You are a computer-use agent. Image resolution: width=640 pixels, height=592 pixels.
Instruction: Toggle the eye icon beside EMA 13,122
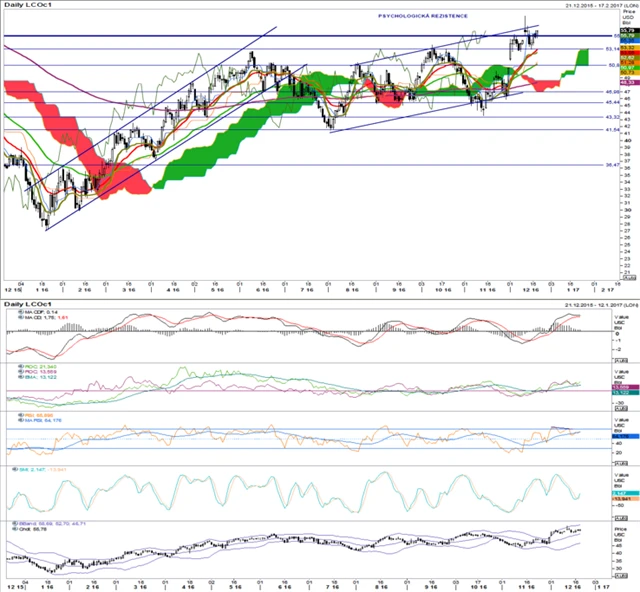pyautogui.click(x=21, y=377)
